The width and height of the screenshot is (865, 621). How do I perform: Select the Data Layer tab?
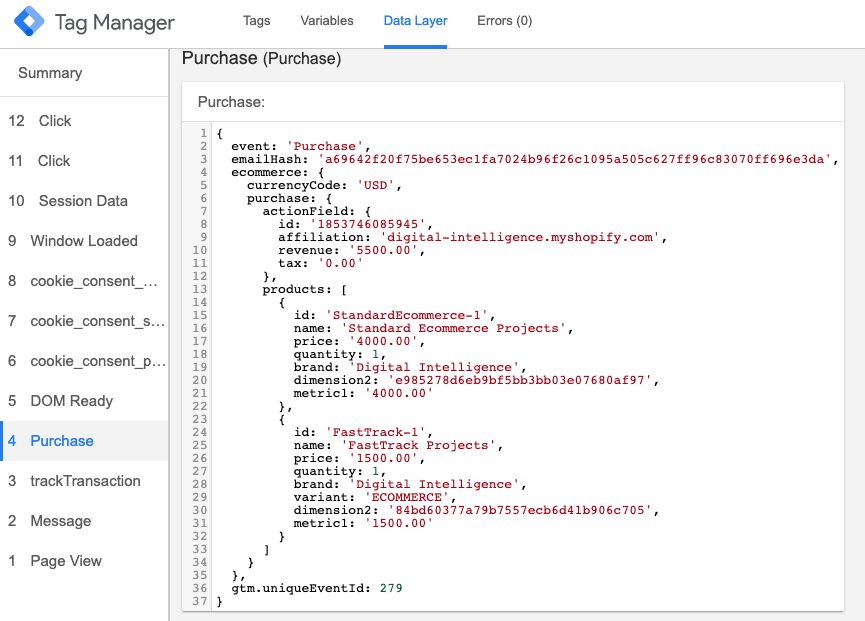pos(414,20)
